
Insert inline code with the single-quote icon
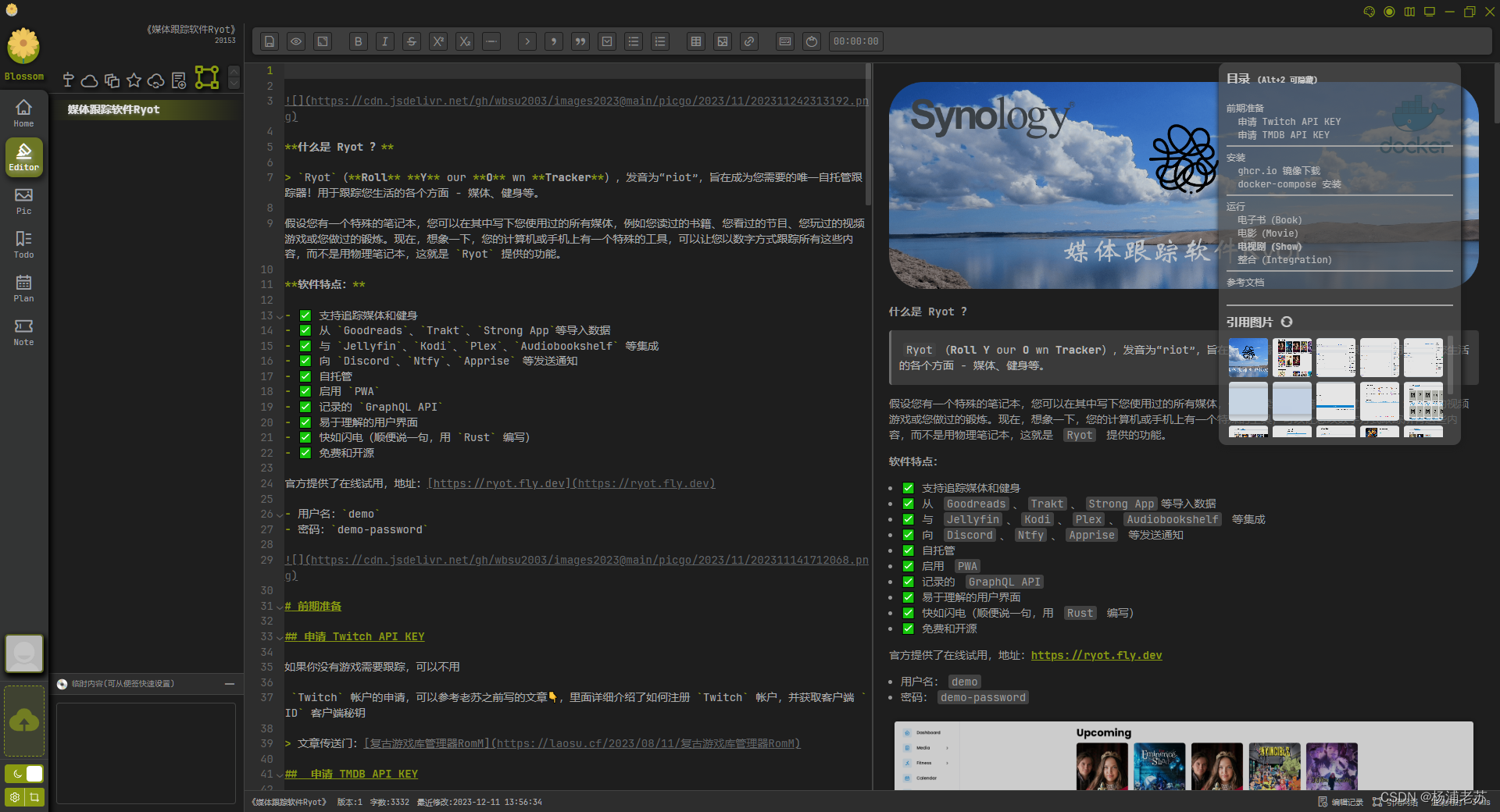click(554, 41)
